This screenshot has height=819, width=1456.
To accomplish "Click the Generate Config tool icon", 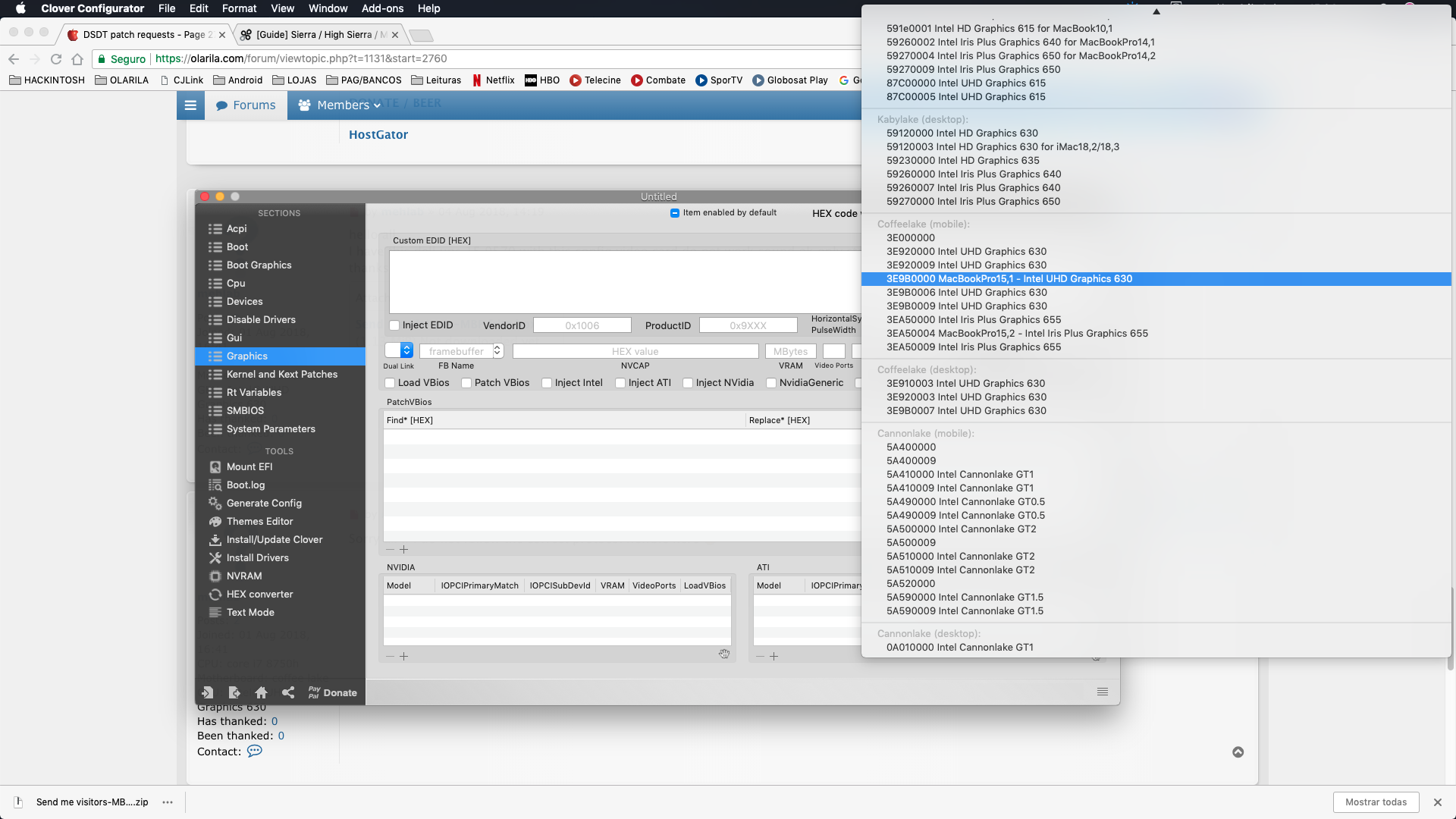I will 215,503.
